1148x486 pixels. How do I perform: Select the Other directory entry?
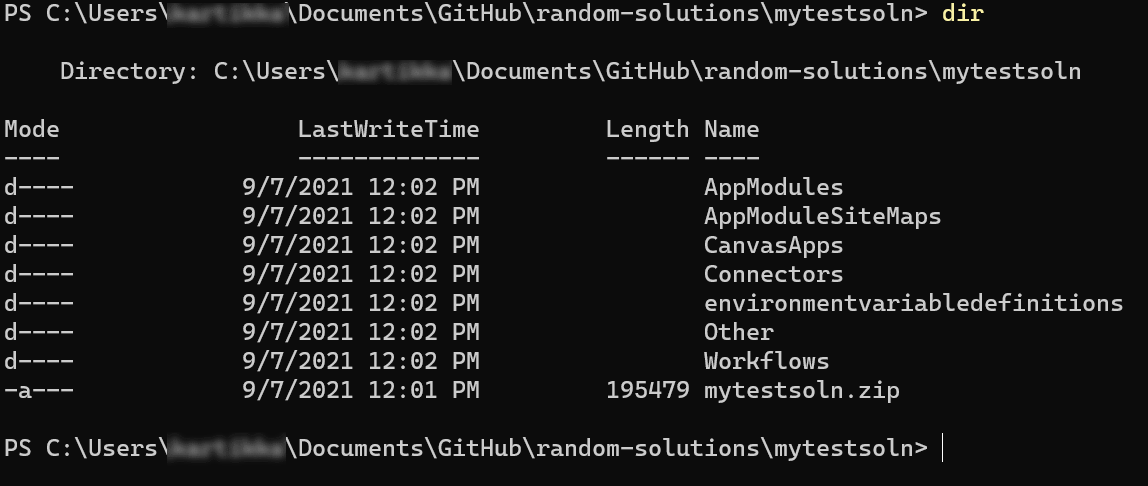tap(739, 332)
